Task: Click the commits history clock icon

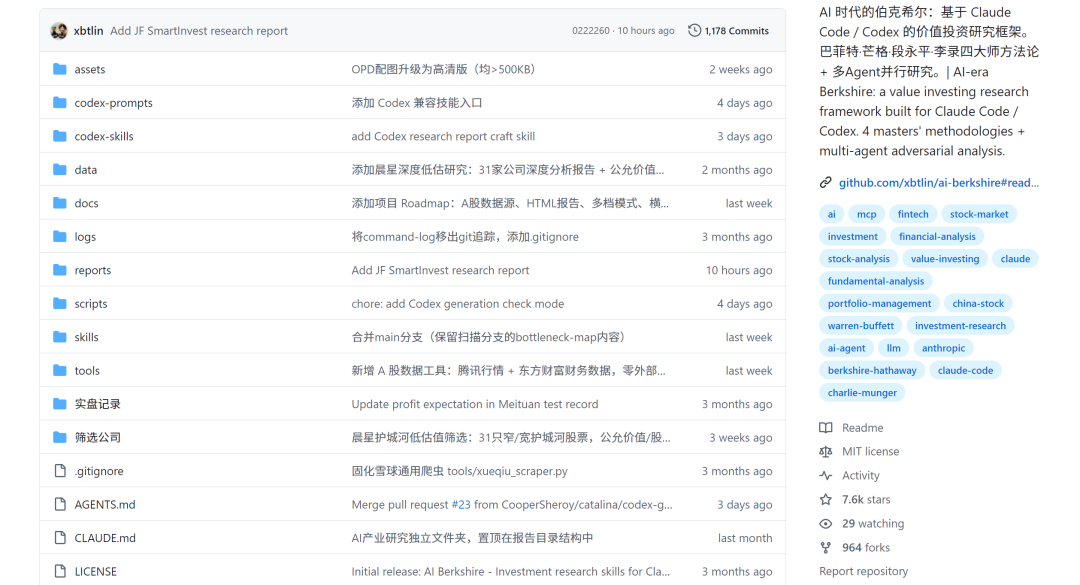Action: (694, 30)
